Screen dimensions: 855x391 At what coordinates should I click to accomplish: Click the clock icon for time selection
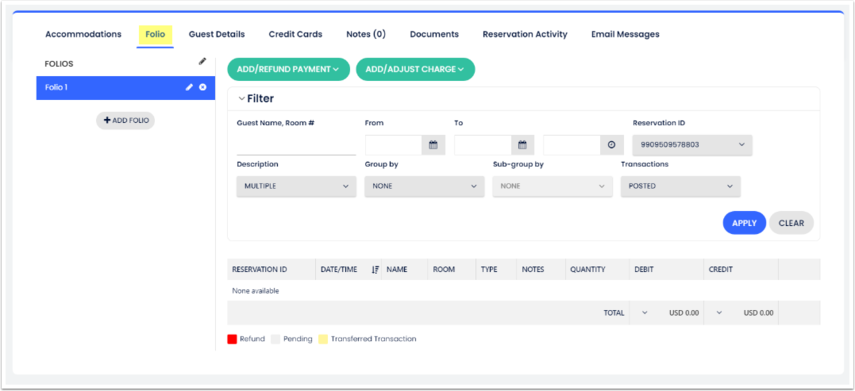[611, 145]
